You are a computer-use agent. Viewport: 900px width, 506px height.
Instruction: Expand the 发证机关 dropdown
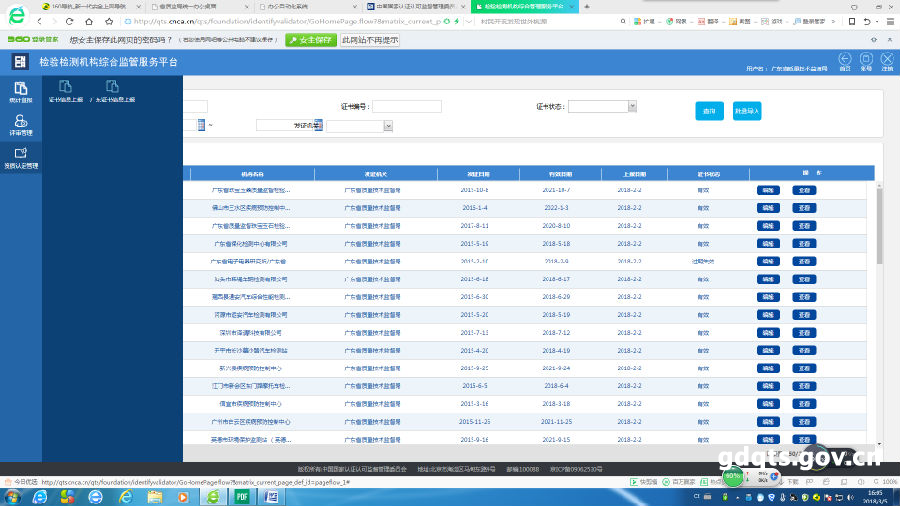click(x=388, y=126)
